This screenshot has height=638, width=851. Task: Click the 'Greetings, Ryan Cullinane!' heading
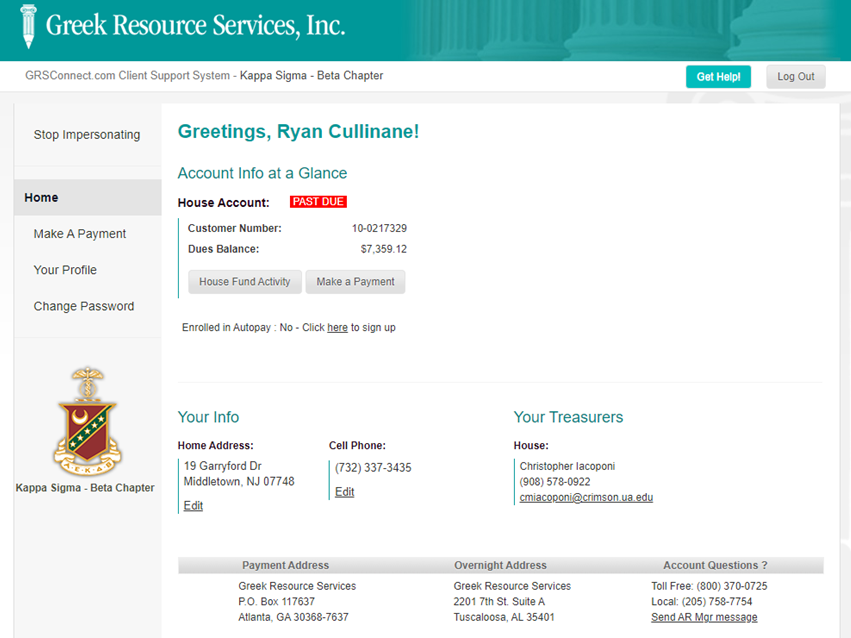299,131
